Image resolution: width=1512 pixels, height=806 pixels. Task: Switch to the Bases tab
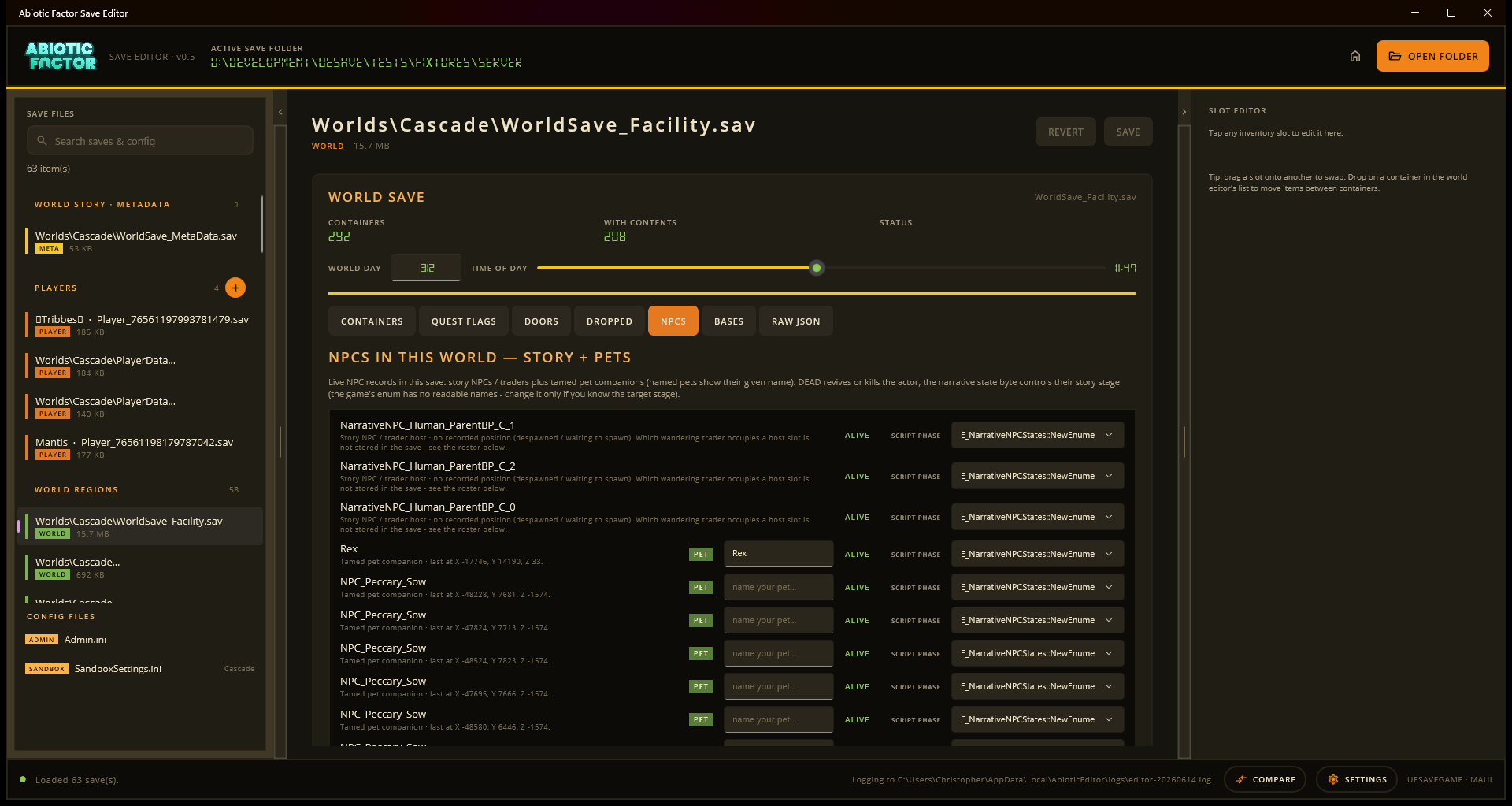click(x=728, y=321)
